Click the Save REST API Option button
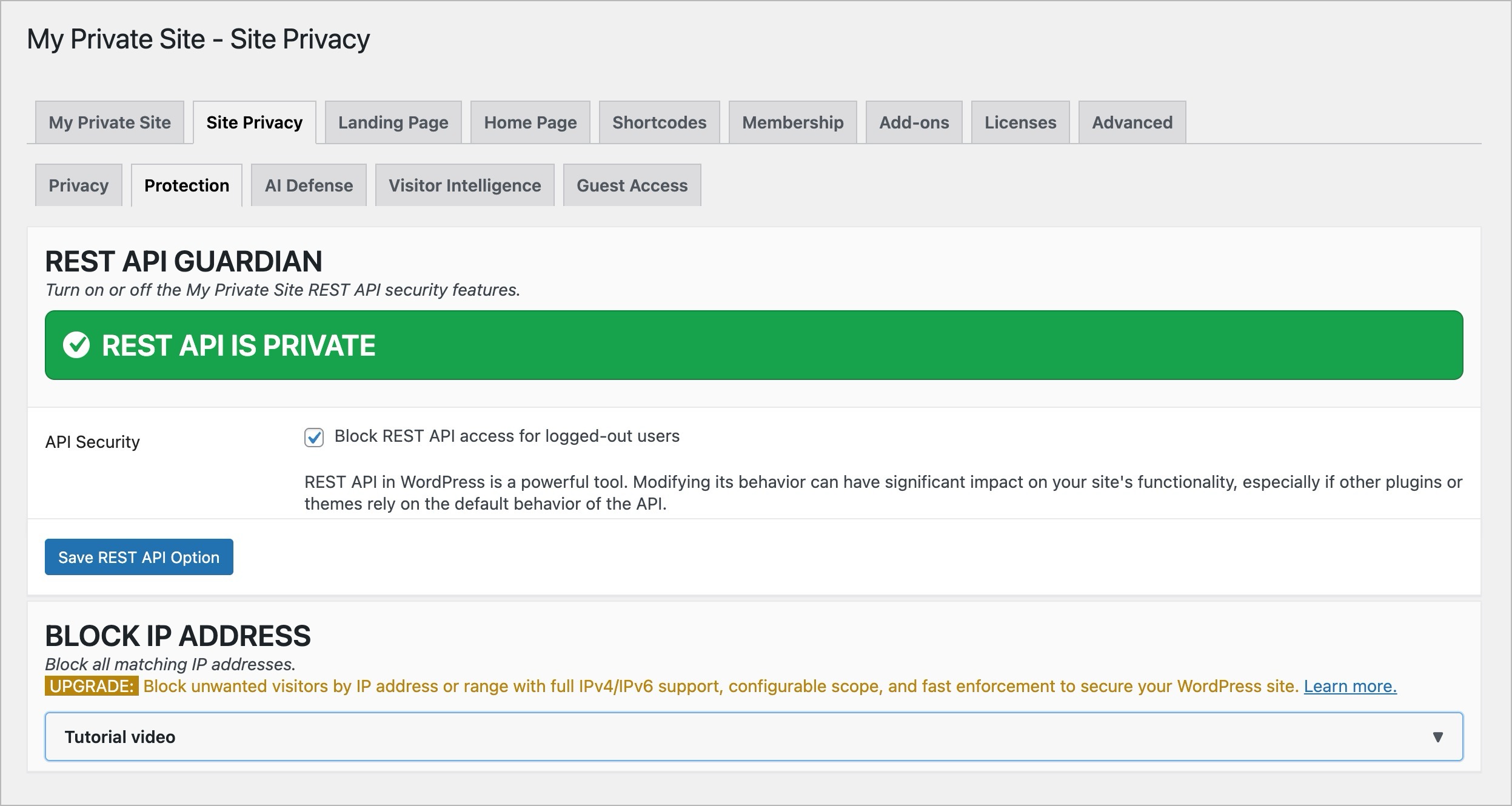This screenshot has height=806, width=1512. coord(139,557)
